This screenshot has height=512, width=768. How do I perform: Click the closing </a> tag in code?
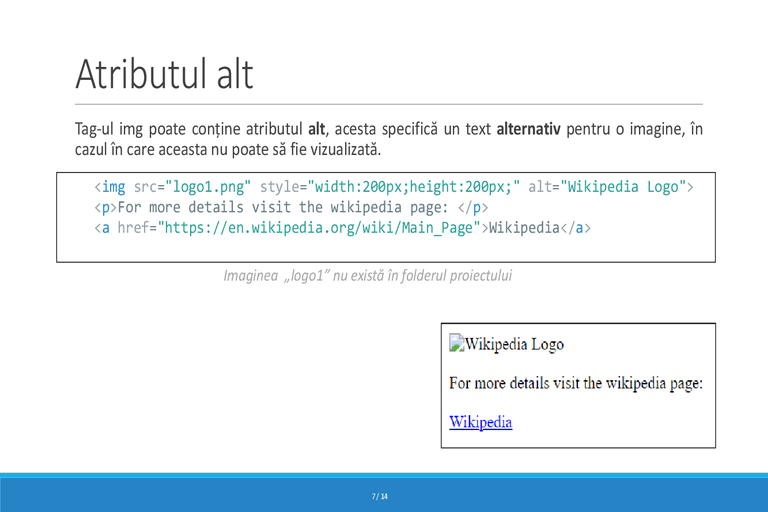pos(576,228)
